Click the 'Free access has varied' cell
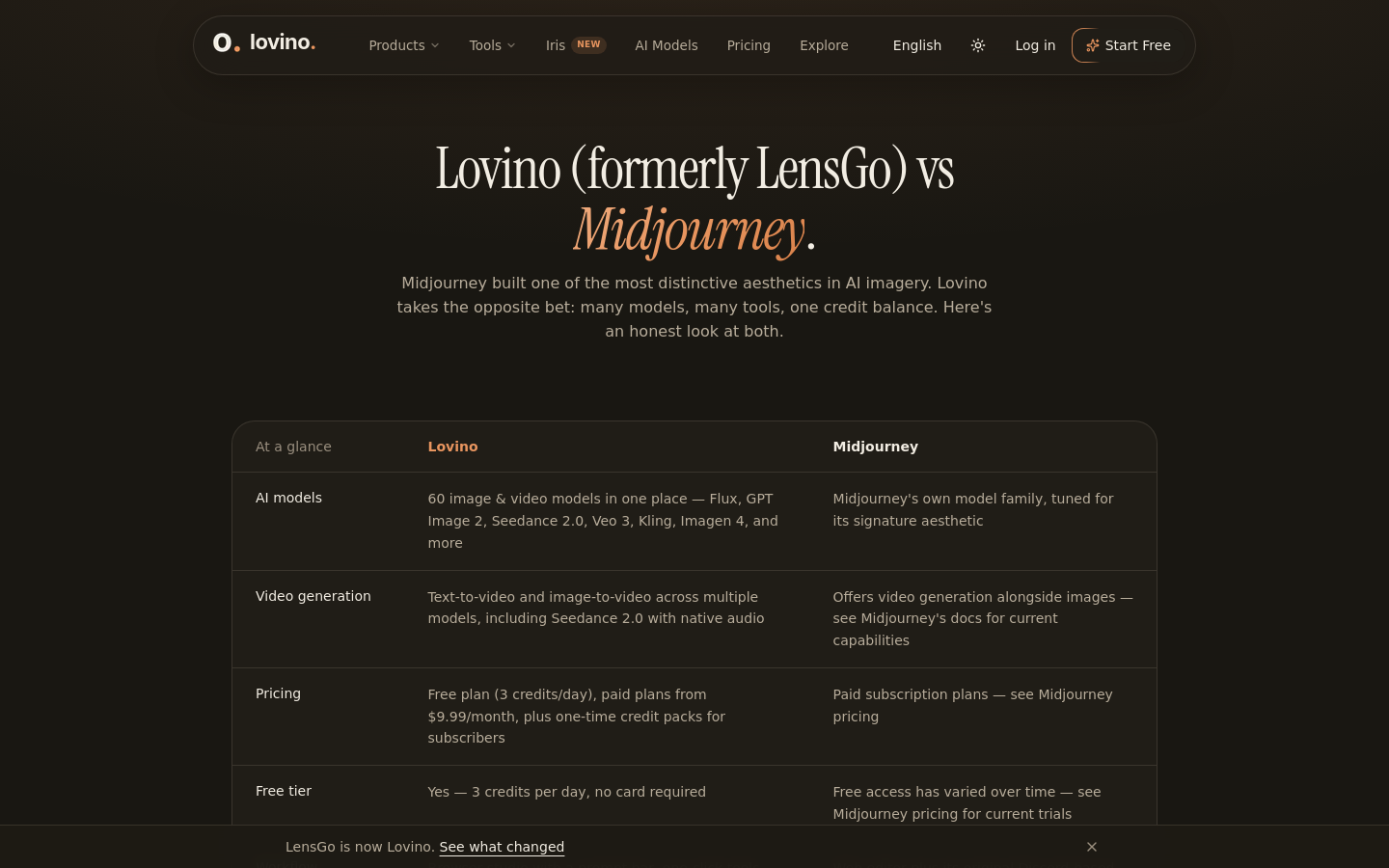 click(x=967, y=802)
